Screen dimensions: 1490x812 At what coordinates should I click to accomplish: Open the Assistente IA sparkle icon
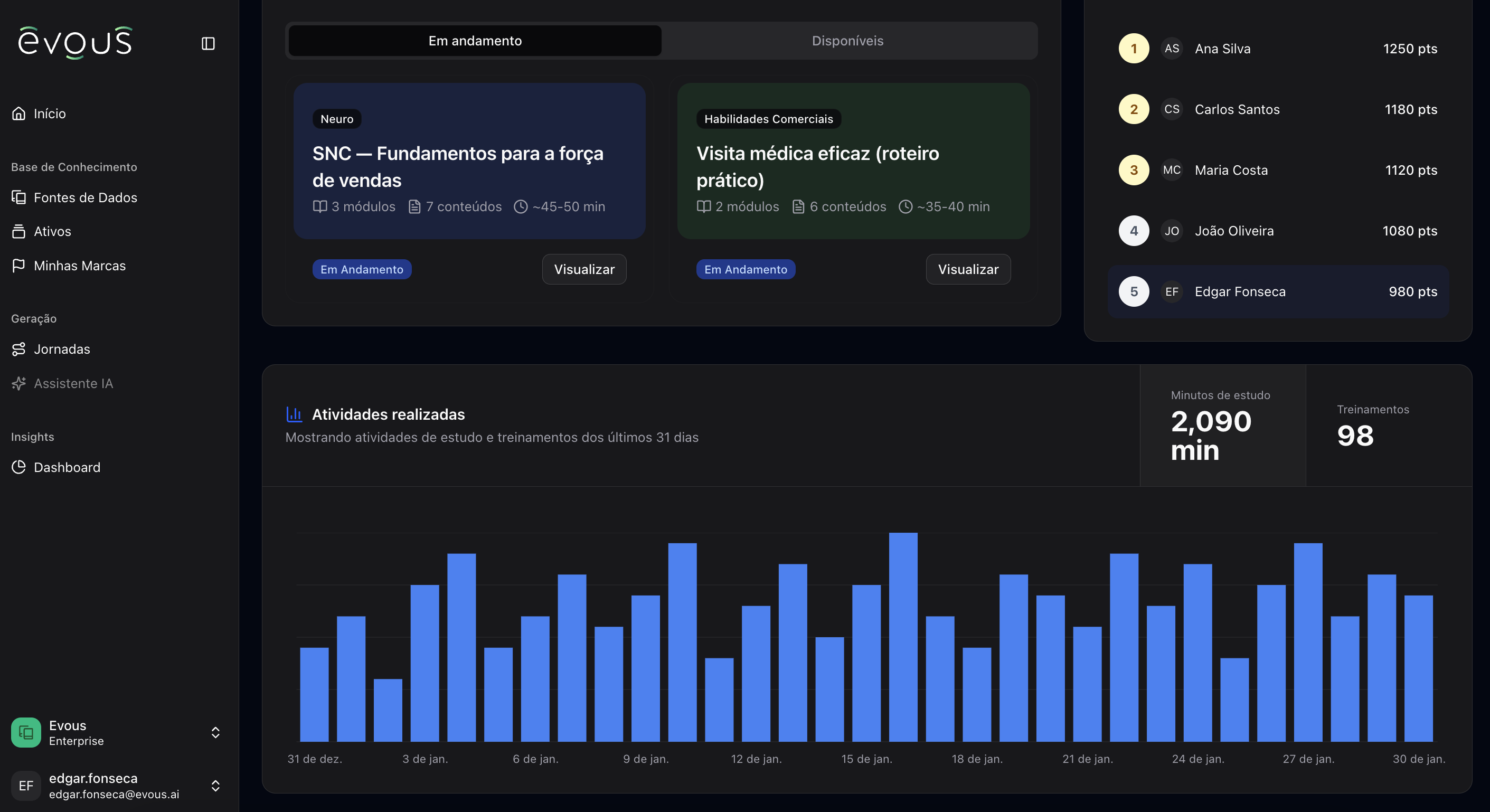(x=19, y=383)
